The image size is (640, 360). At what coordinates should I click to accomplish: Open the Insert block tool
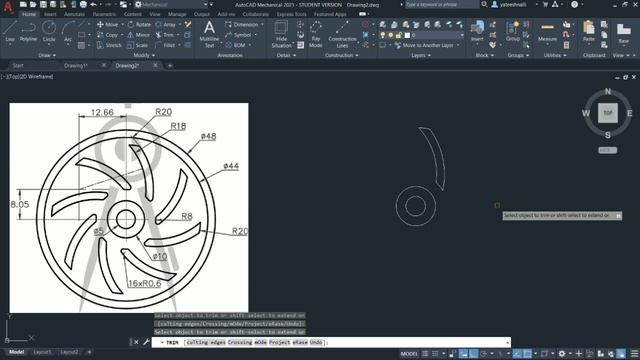coord(477,31)
